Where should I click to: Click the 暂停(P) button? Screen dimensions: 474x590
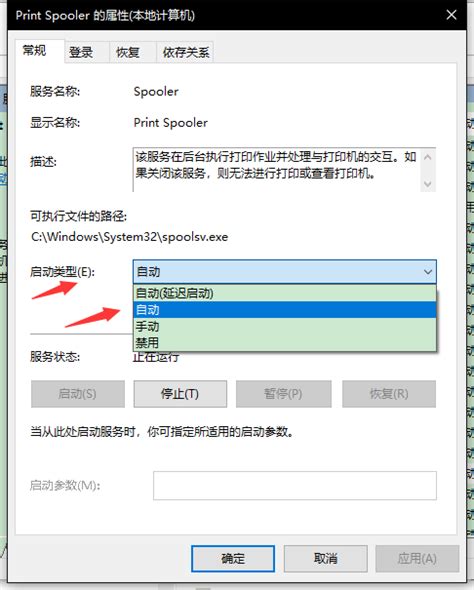click(x=284, y=394)
